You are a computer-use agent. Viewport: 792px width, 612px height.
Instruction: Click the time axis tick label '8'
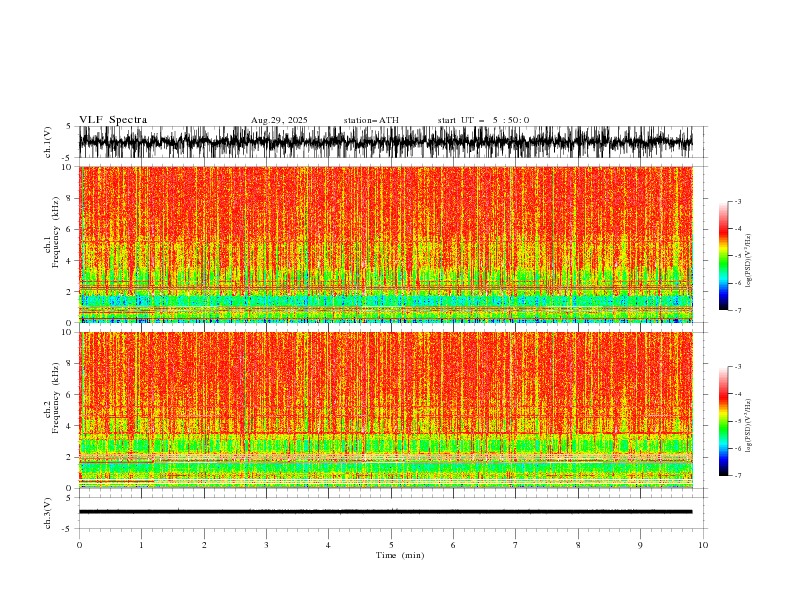(x=578, y=545)
